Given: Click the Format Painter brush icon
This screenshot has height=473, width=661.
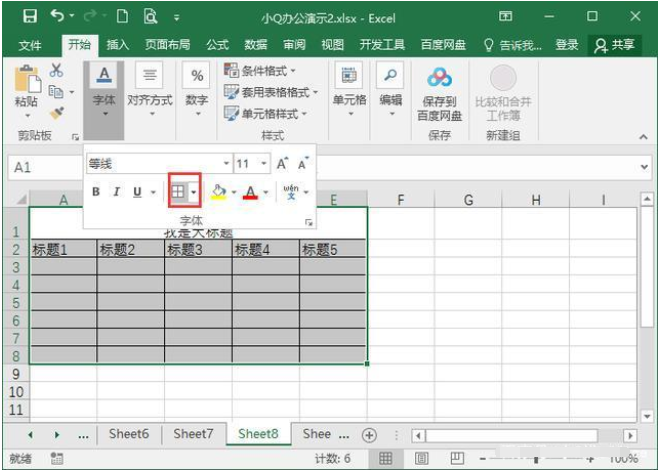Looking at the screenshot, I should [57, 112].
